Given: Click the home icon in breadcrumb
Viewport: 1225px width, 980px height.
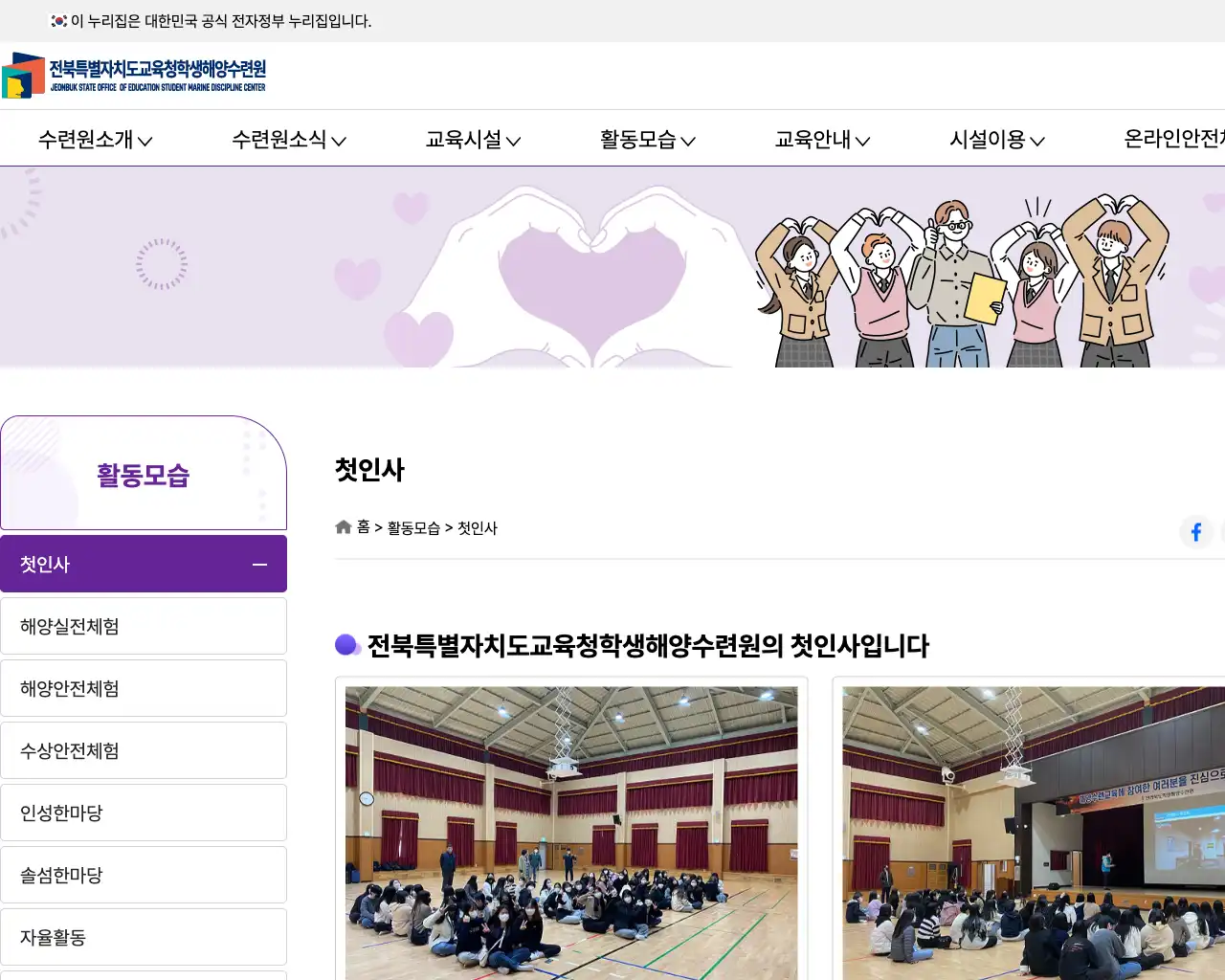Looking at the screenshot, I should 344,527.
